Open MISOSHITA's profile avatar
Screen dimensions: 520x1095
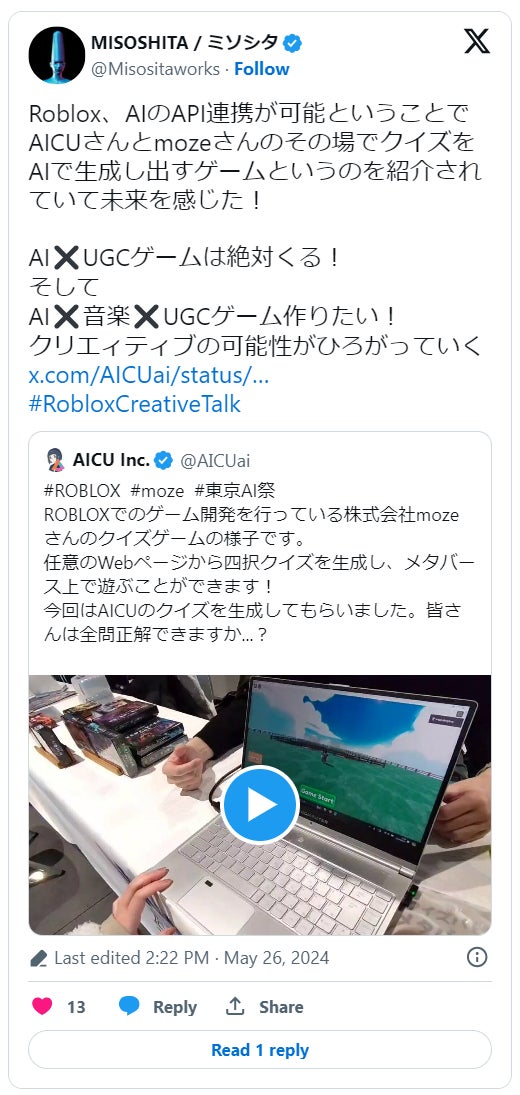[x=57, y=55]
